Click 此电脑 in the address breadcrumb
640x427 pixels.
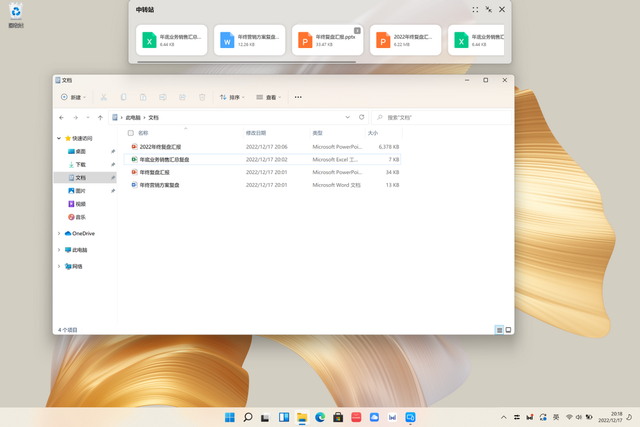133,118
